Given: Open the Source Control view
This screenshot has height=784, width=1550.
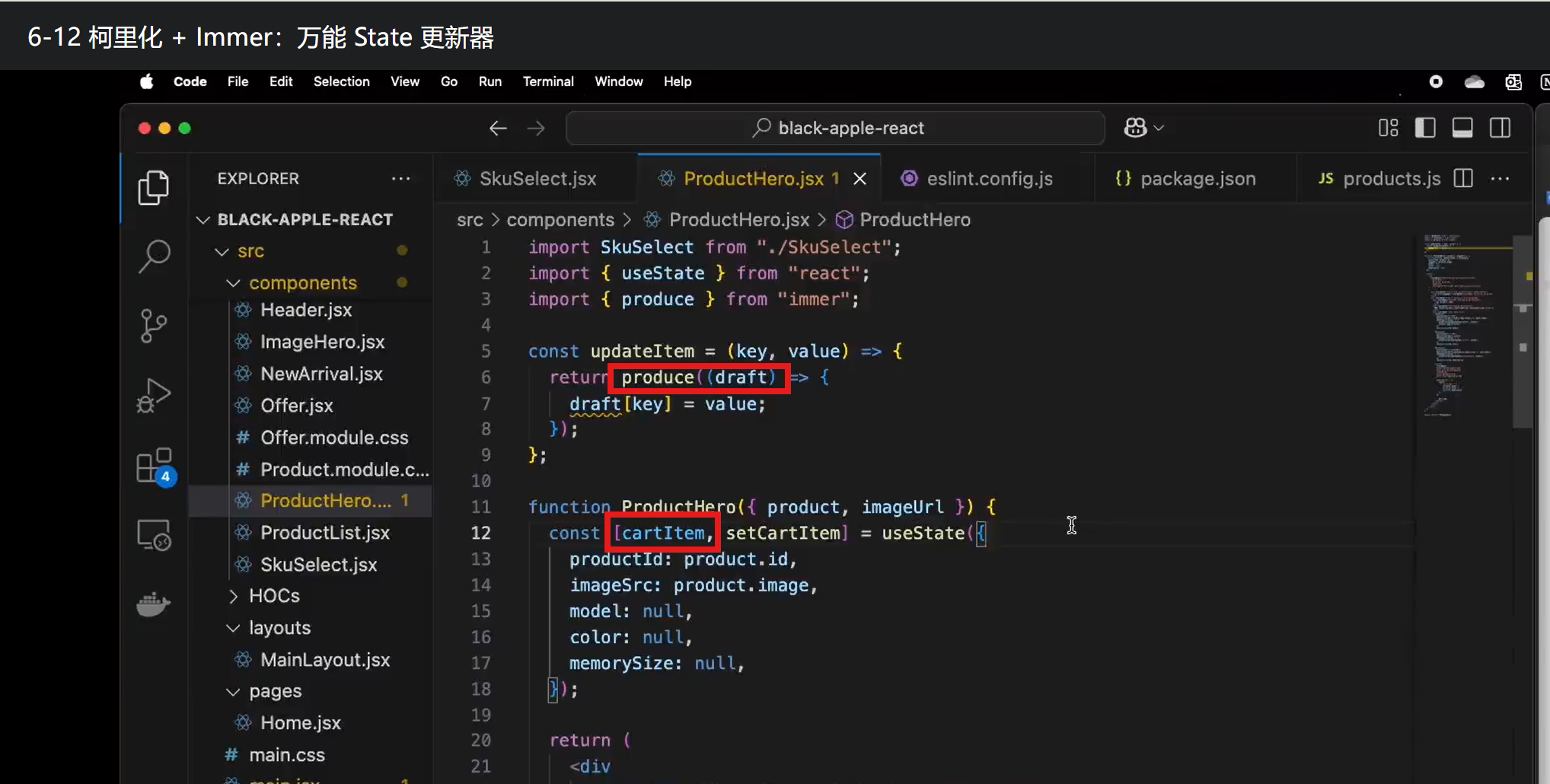Looking at the screenshot, I should coord(154,326).
